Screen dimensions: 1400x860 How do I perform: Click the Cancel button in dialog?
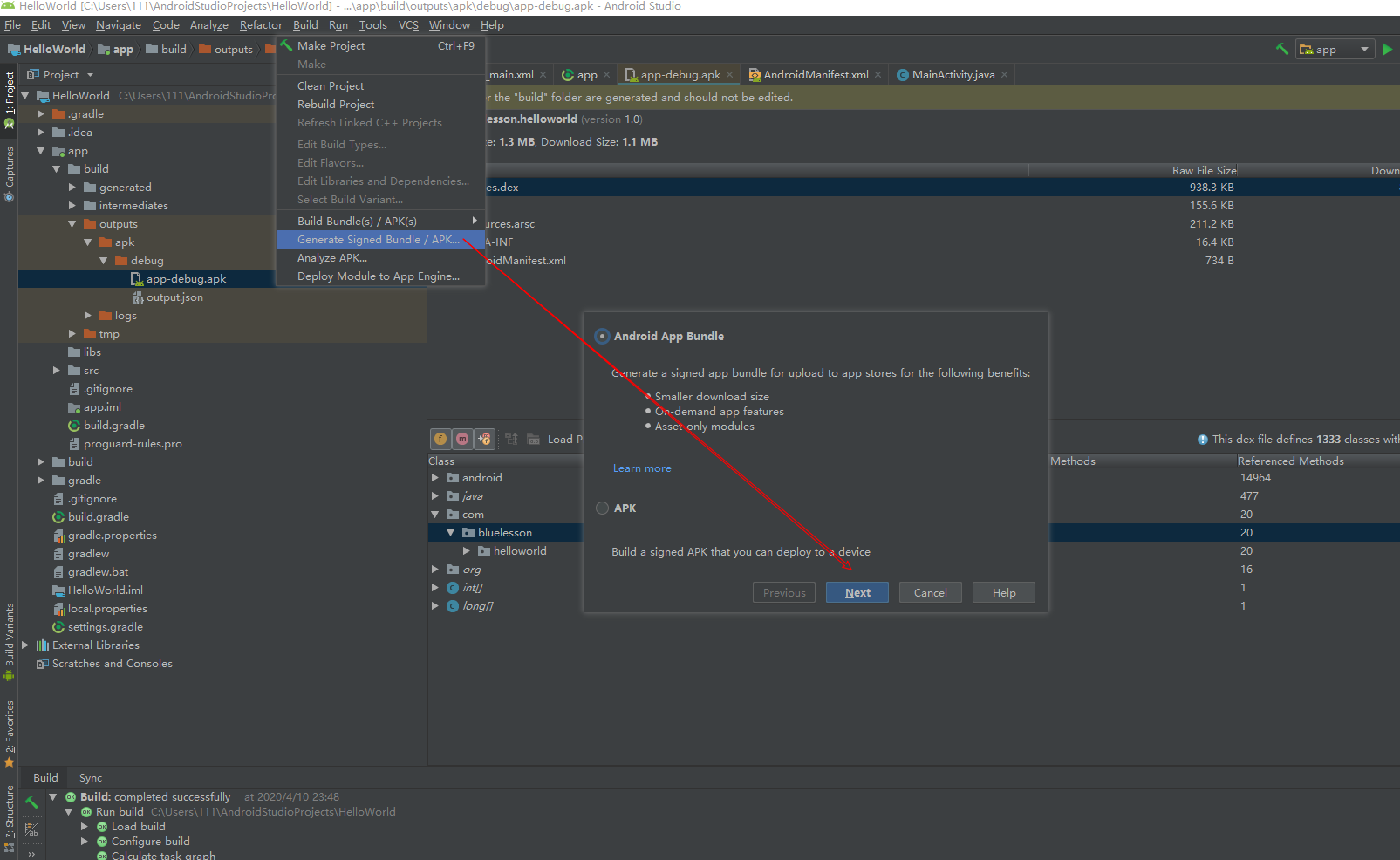click(930, 593)
